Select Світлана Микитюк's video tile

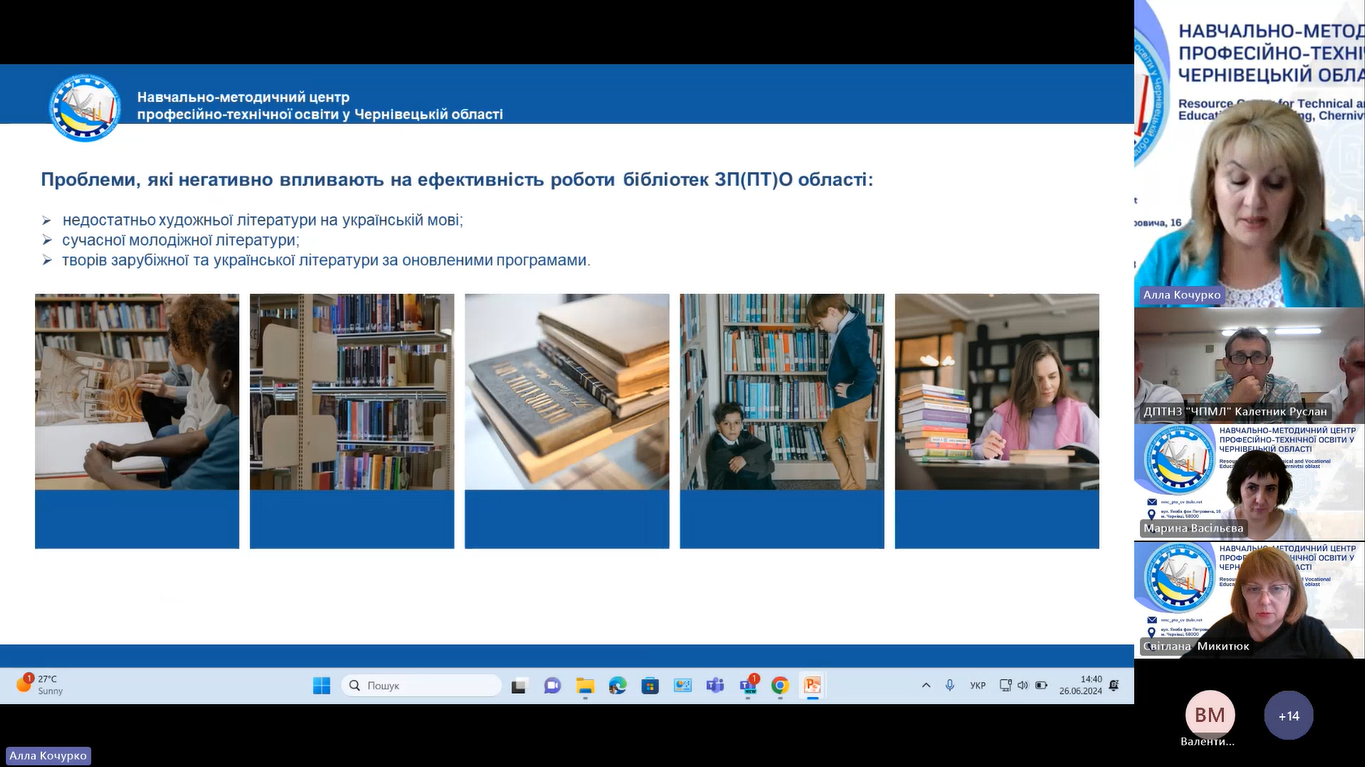click(1249, 598)
